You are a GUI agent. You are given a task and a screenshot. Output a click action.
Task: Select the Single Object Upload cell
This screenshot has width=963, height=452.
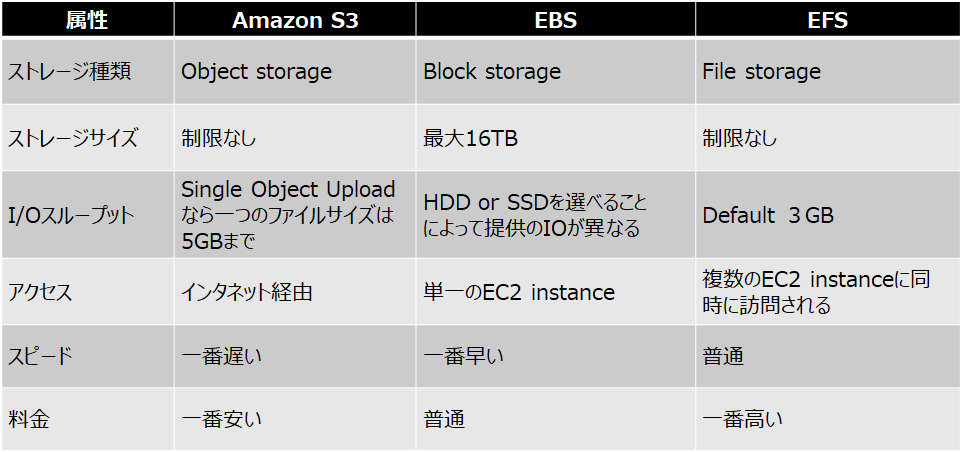(x=295, y=215)
